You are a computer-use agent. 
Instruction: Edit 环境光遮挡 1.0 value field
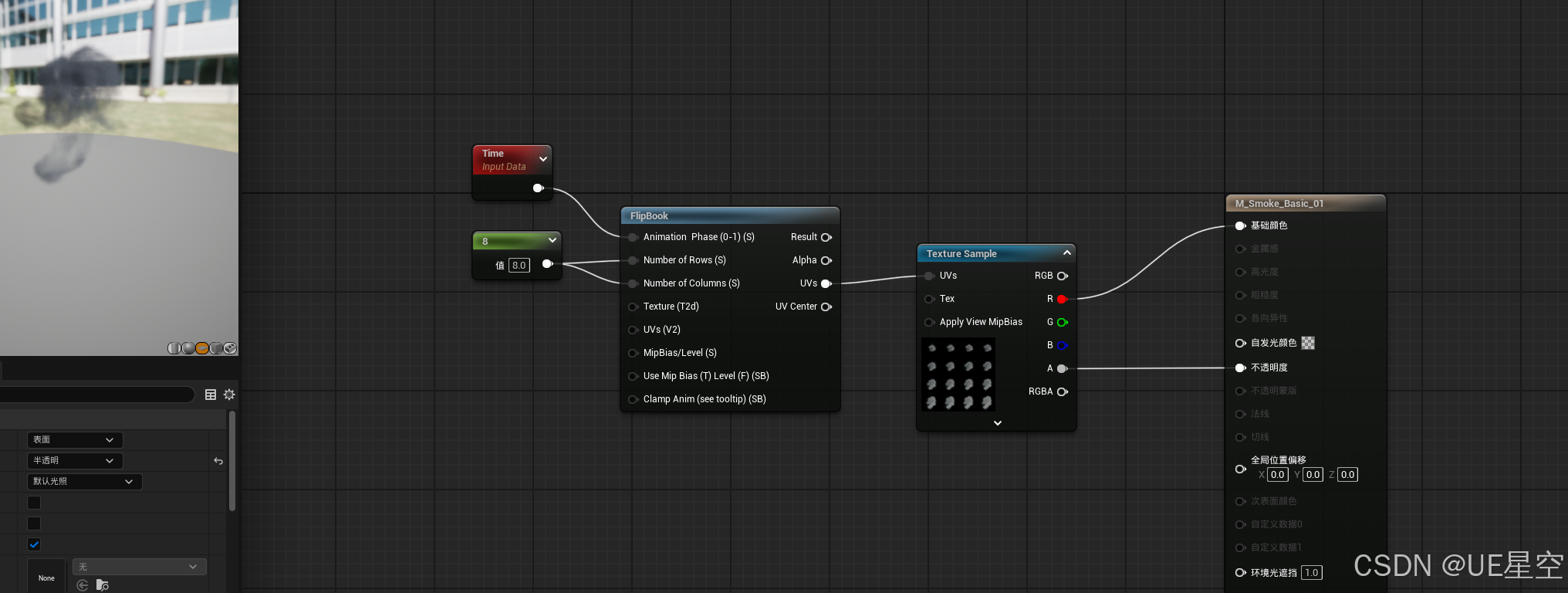(x=1311, y=572)
